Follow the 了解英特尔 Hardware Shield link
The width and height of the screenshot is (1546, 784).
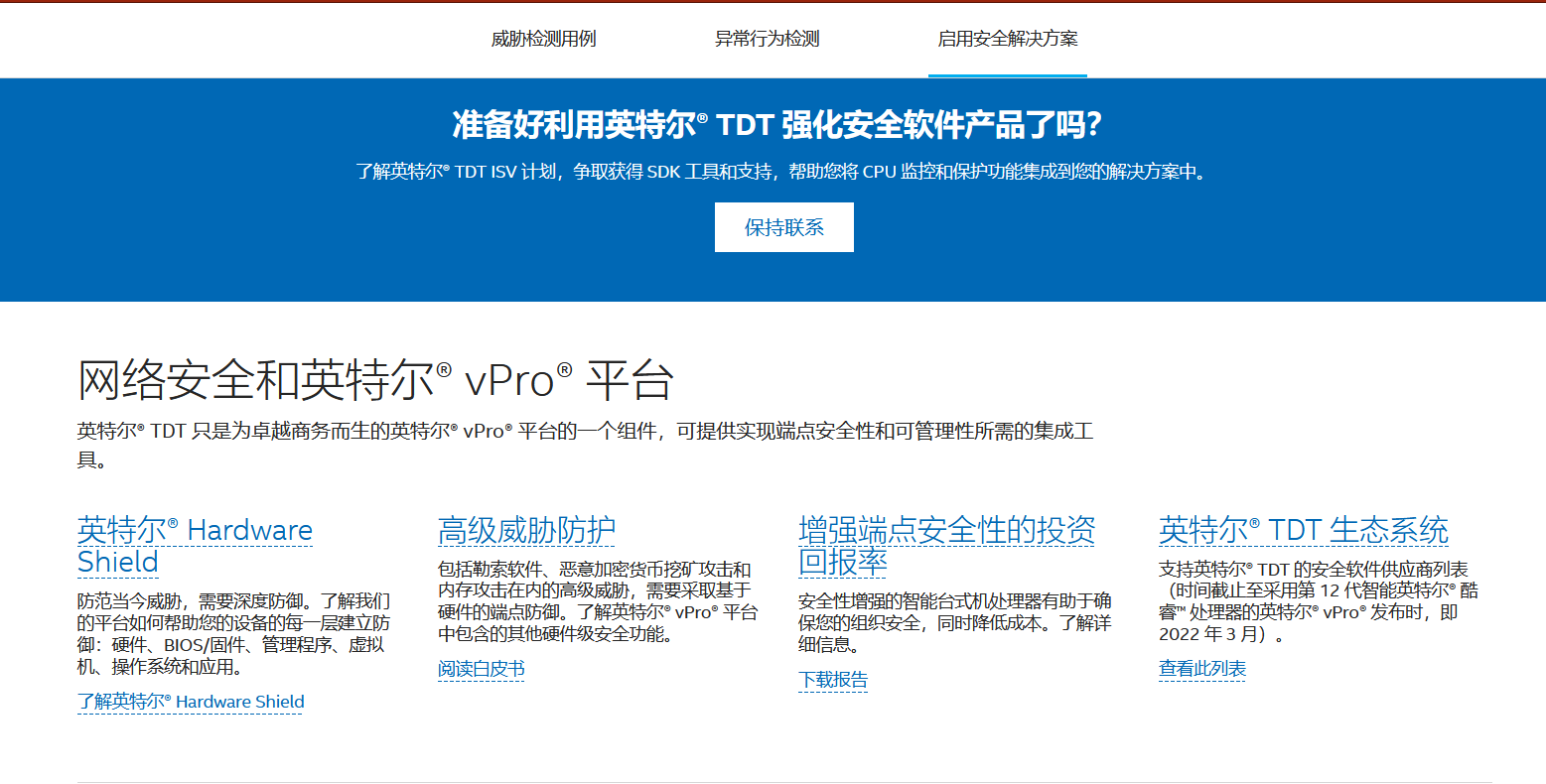(191, 702)
